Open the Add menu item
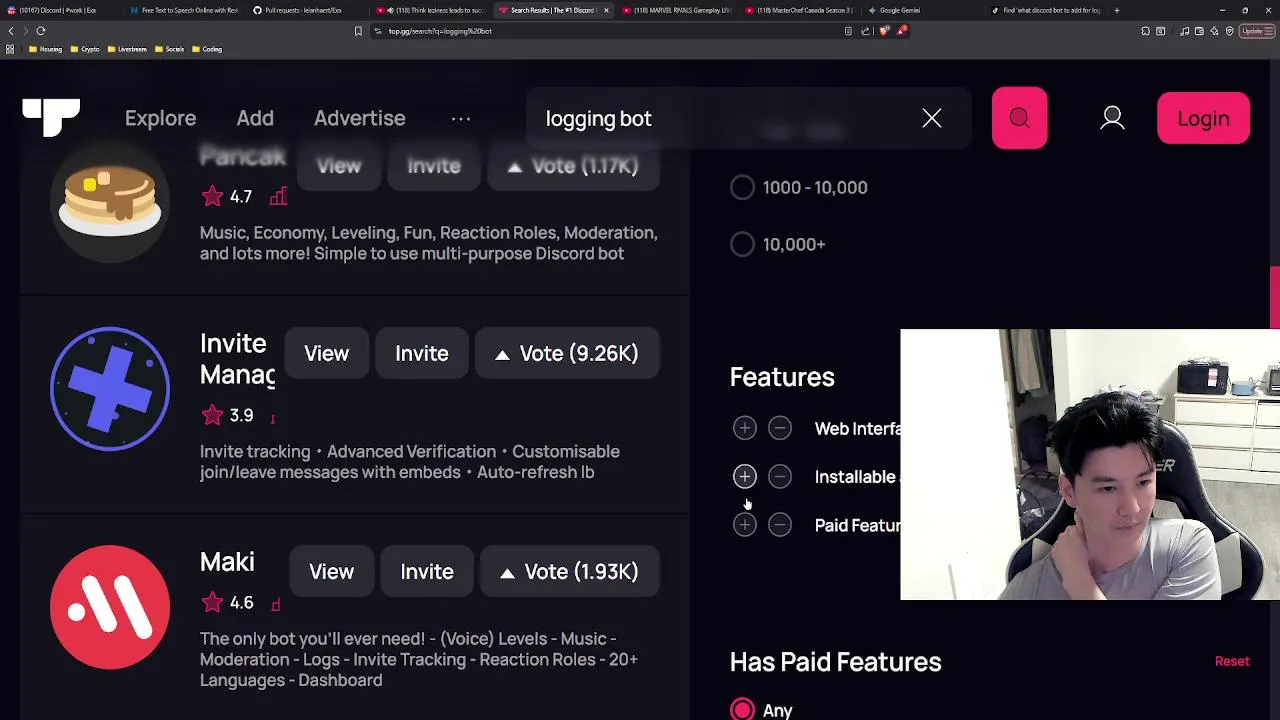Screen dimensions: 1280x720 pyautogui.click(x=255, y=118)
